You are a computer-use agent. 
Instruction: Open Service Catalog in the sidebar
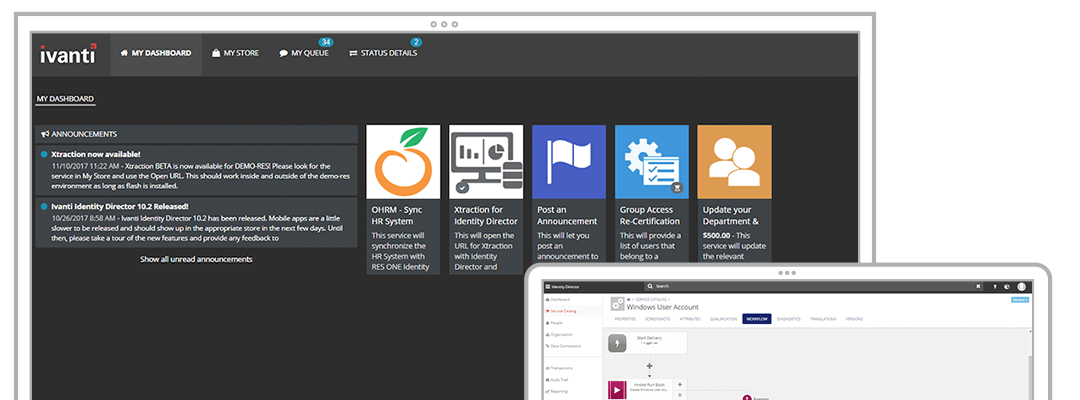pos(561,311)
